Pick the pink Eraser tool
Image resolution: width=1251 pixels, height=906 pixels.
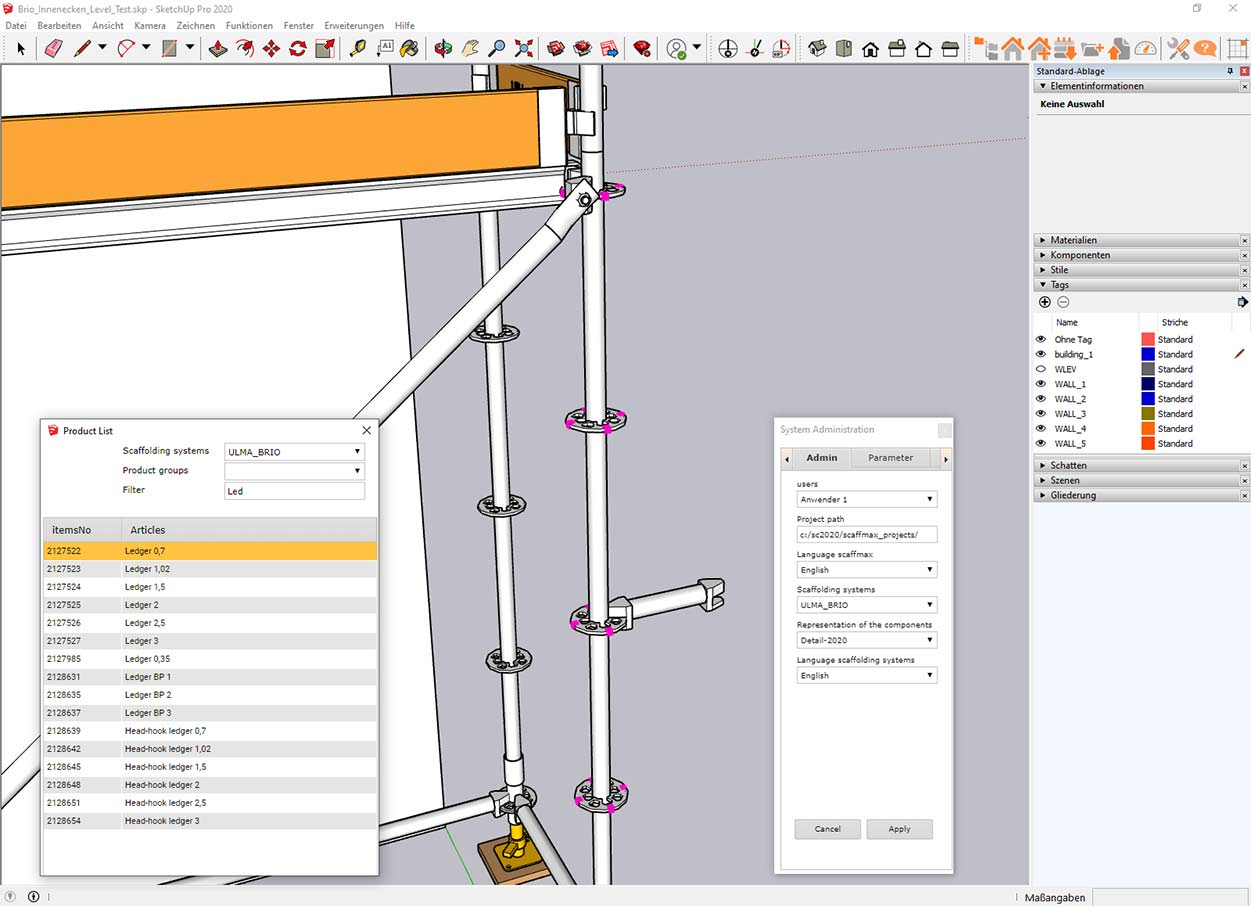(x=54, y=48)
